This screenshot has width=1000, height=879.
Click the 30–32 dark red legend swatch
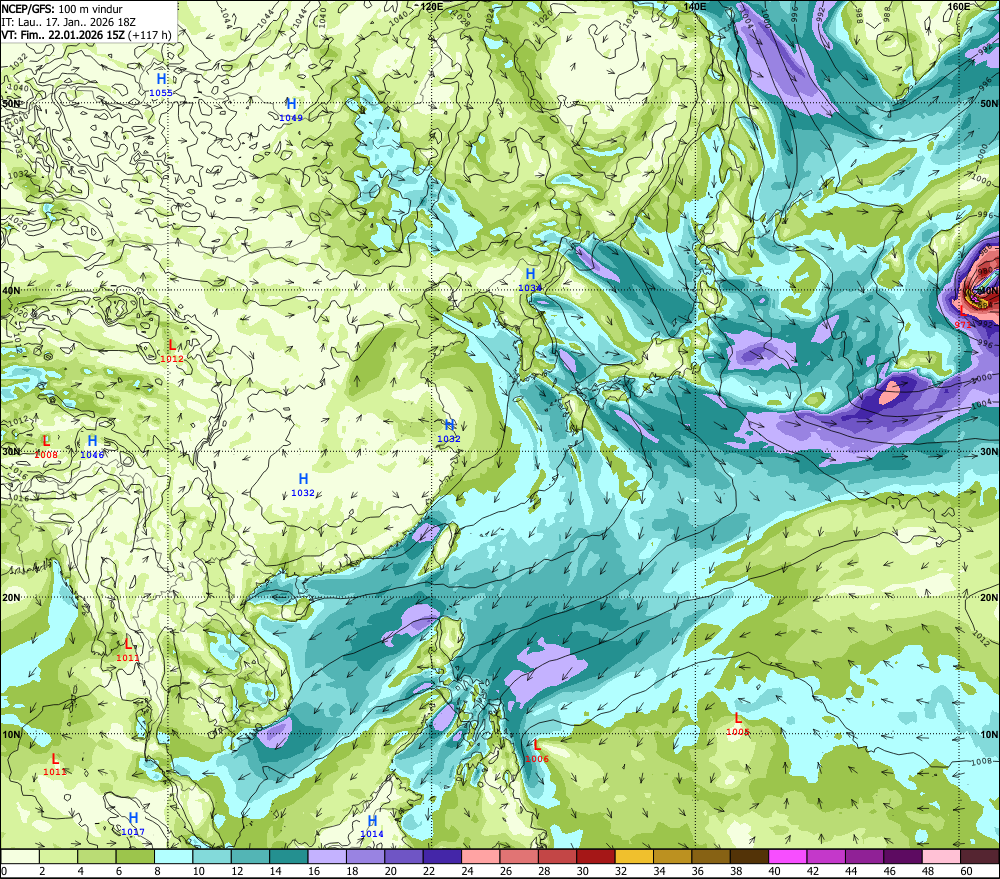[596, 856]
